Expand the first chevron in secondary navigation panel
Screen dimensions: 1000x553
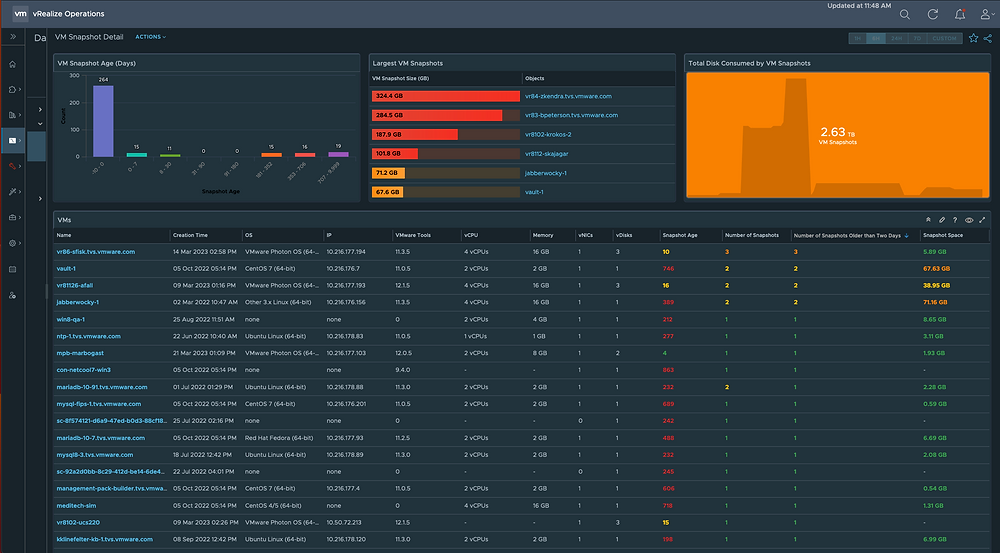pyautogui.click(x=40, y=110)
